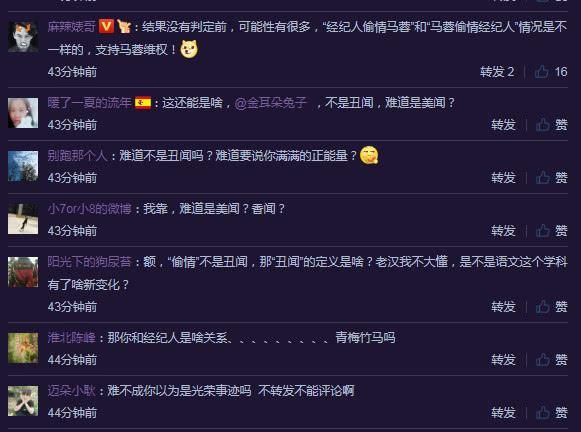Like the comment from 迈朵小耿
This screenshot has width=581, height=432.
tap(551, 413)
